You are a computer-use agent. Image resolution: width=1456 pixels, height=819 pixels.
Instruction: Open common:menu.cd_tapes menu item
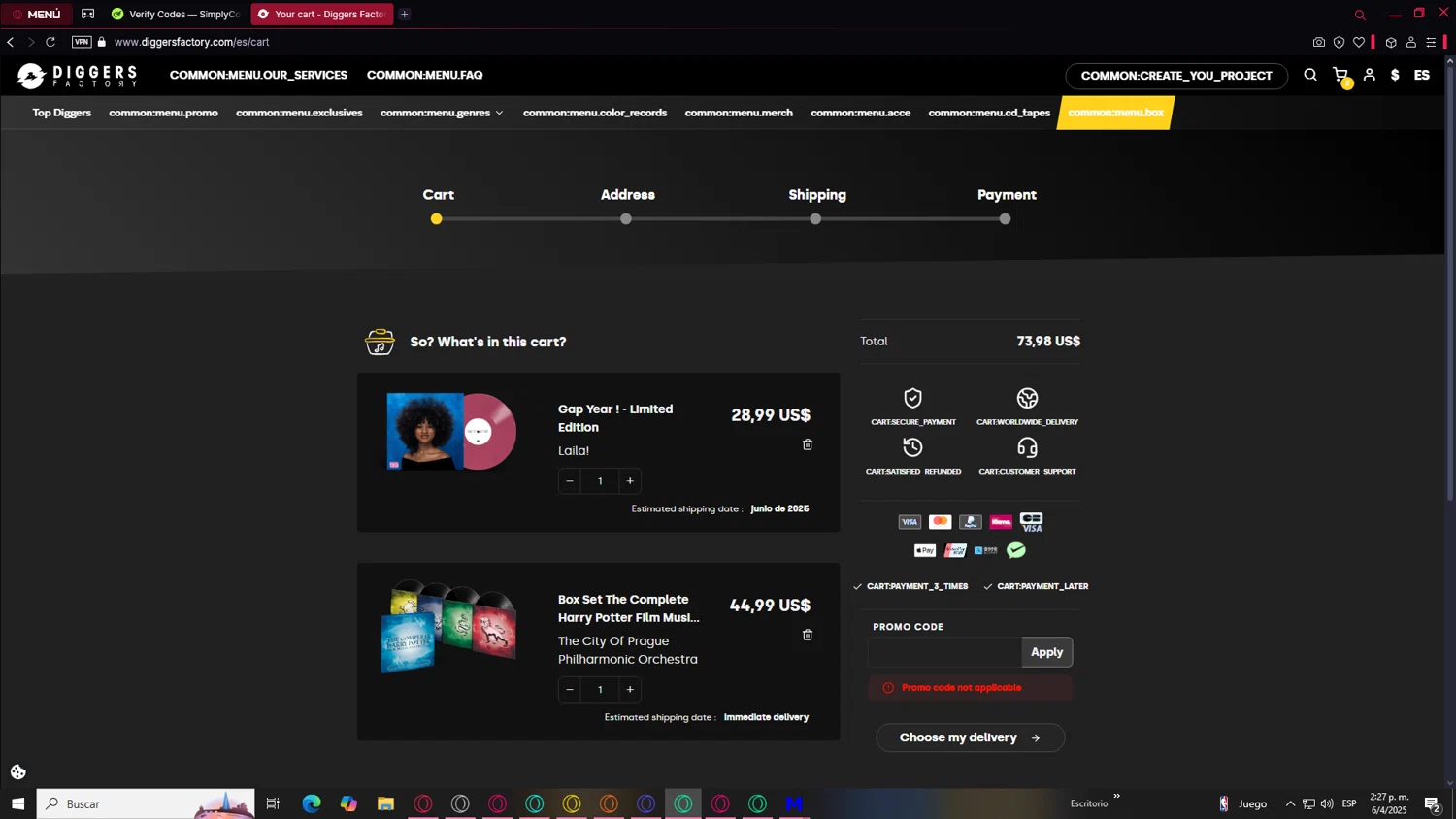click(989, 113)
